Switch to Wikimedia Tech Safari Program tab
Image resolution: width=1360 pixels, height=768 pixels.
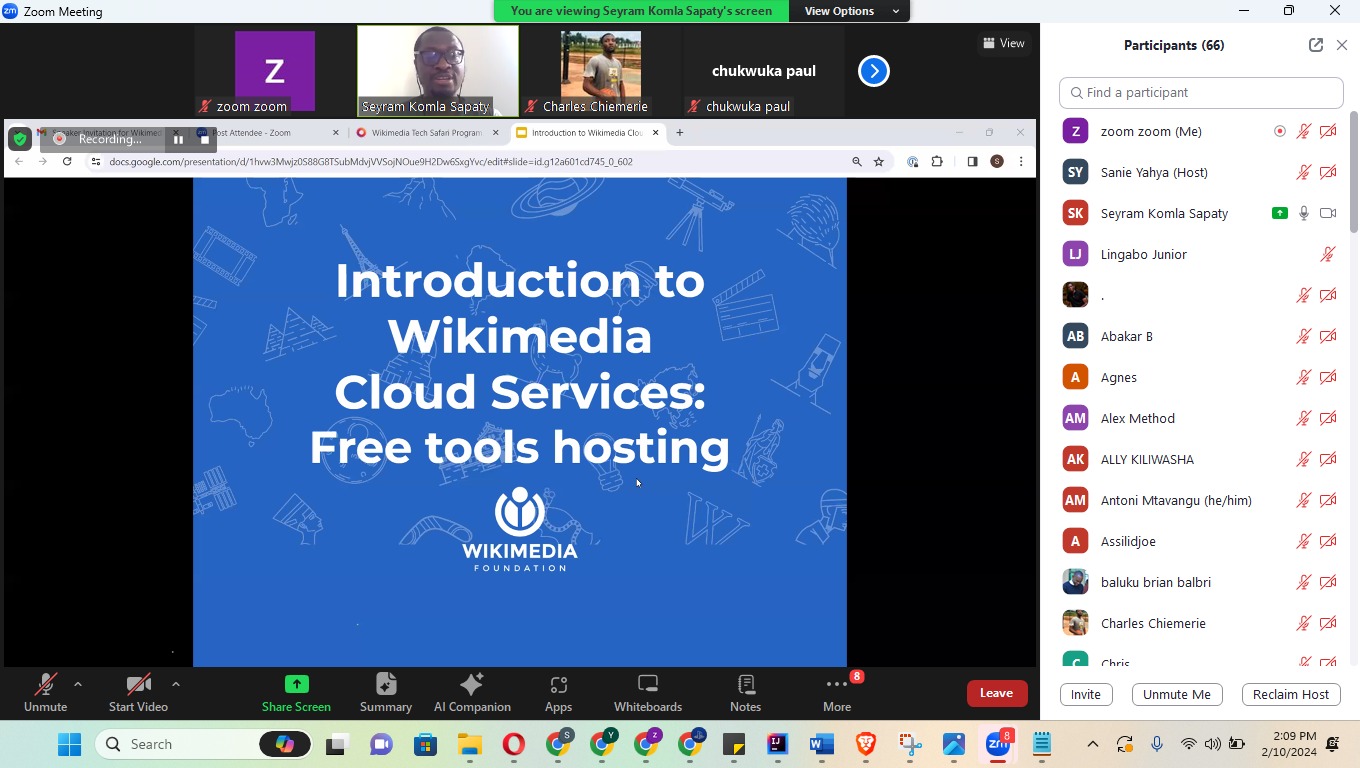[429, 132]
